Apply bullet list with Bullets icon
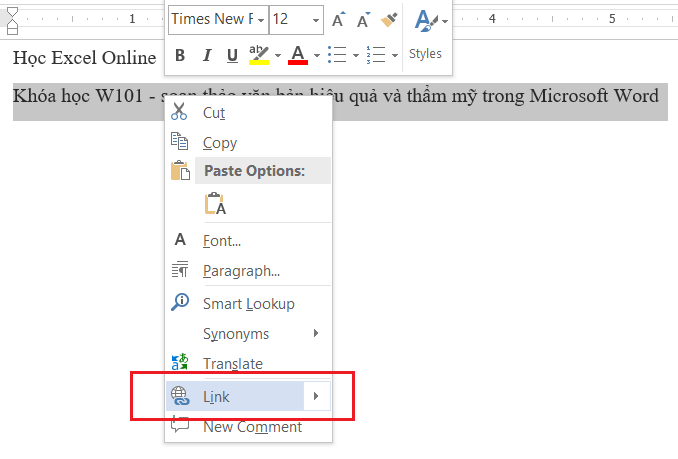The width and height of the screenshot is (678, 459). click(337, 55)
